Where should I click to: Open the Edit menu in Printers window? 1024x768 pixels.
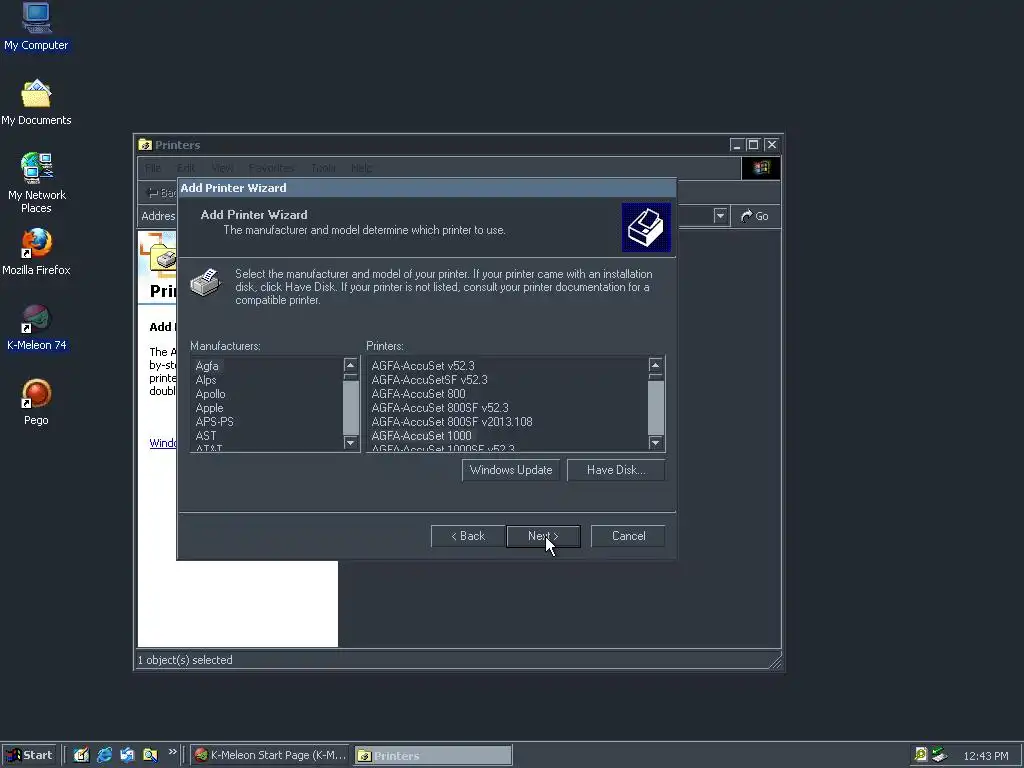185,168
